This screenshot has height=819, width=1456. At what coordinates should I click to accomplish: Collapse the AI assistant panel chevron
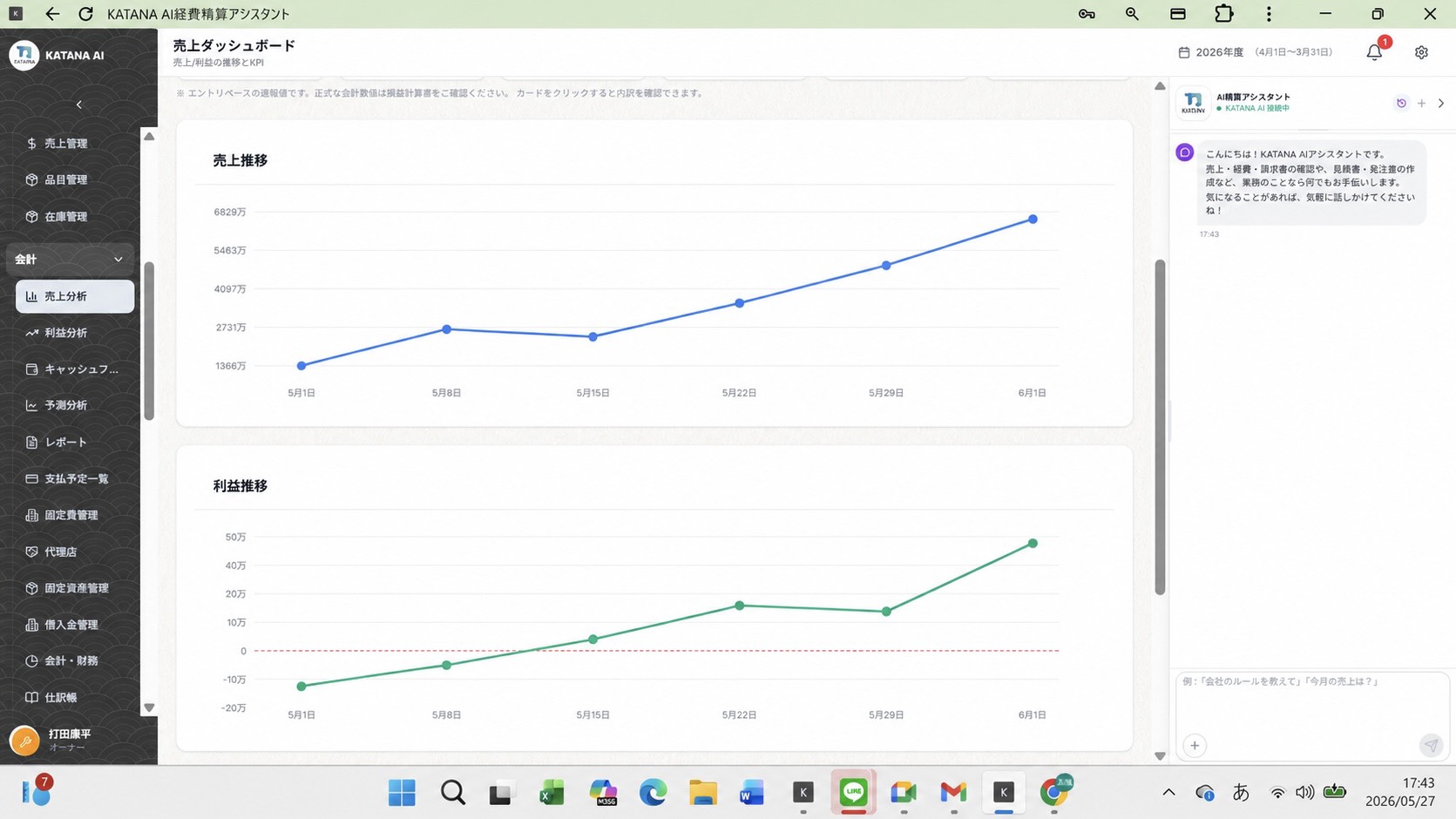click(1441, 103)
